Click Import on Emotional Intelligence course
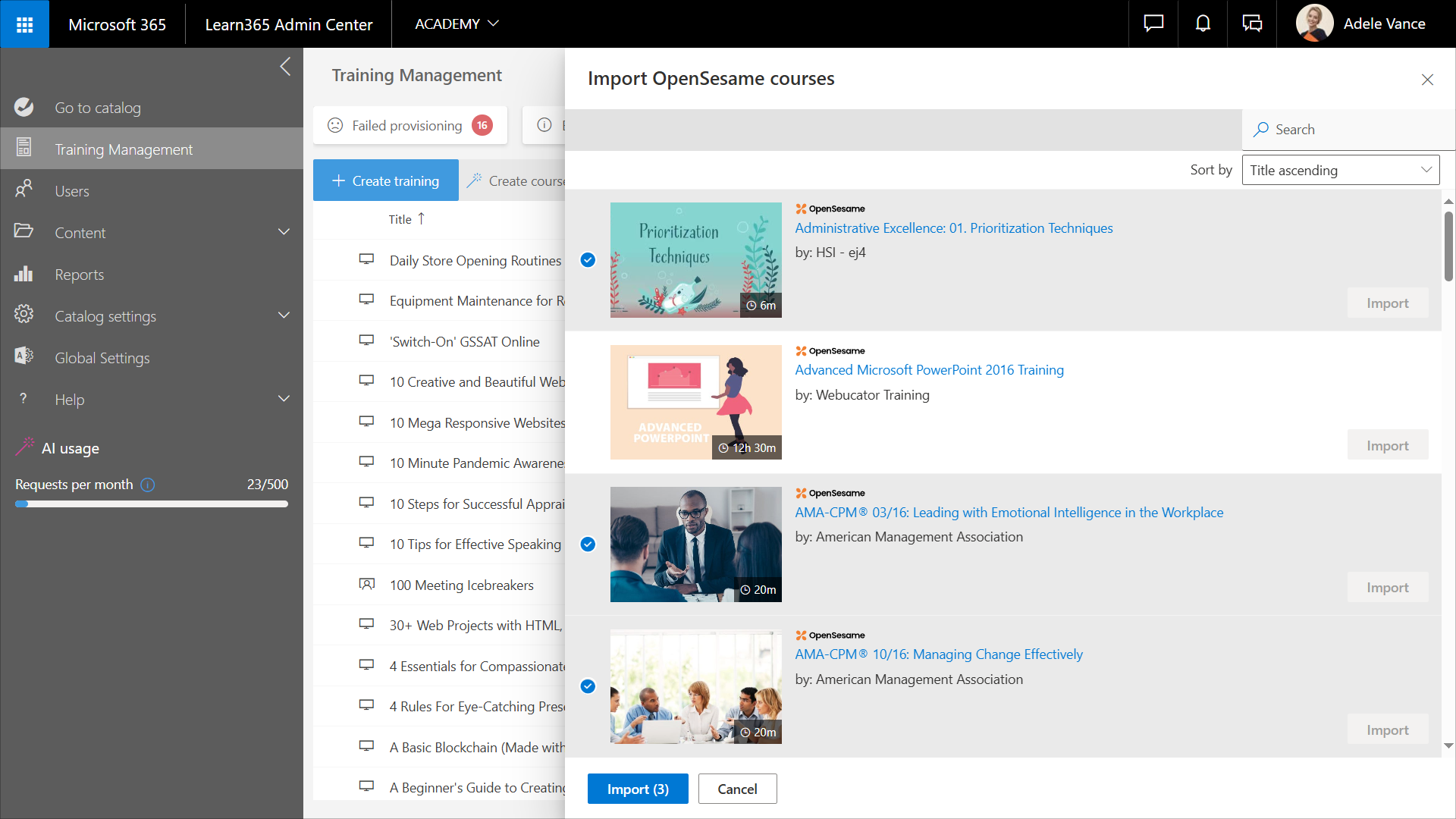 click(x=1387, y=587)
